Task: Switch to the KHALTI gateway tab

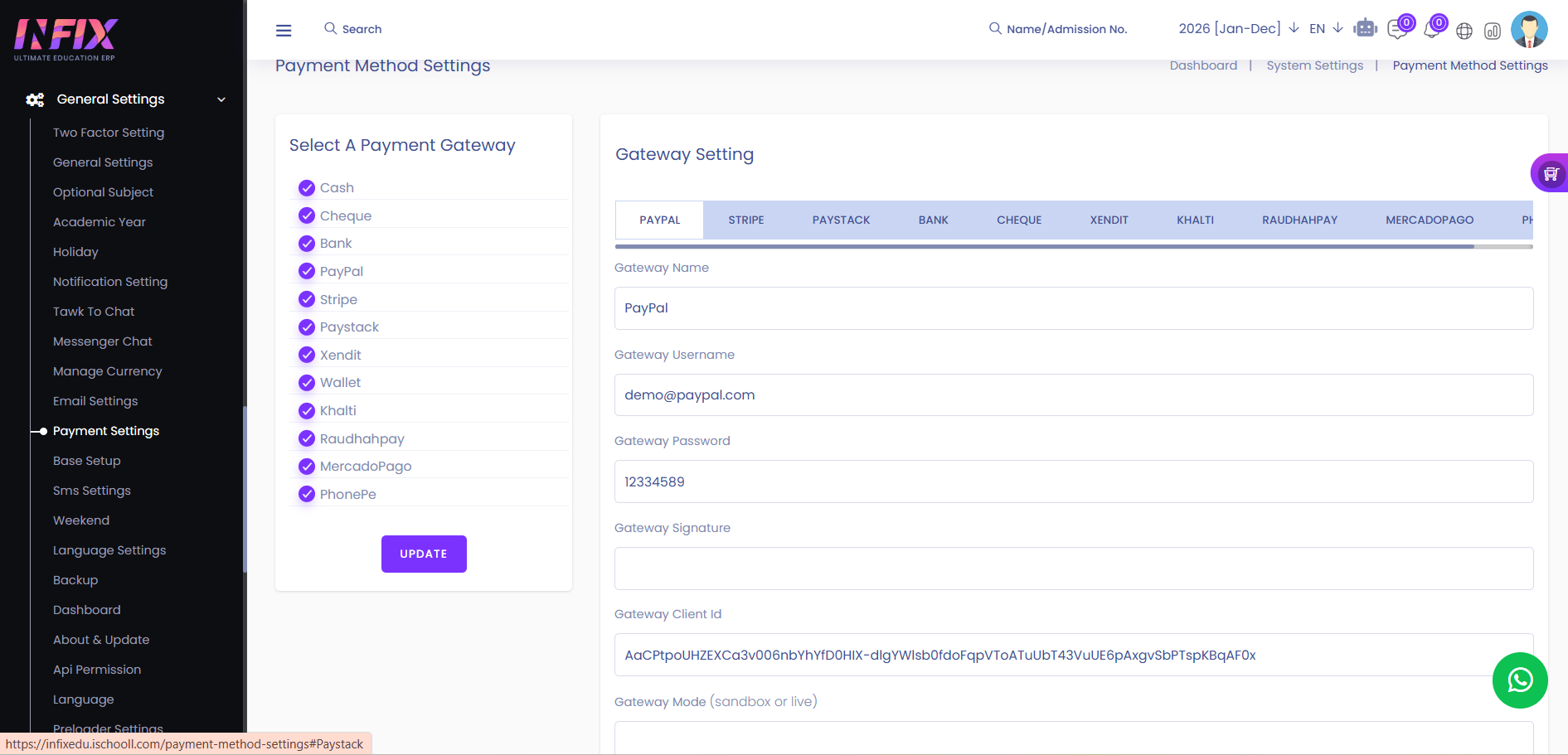Action: tap(1196, 220)
